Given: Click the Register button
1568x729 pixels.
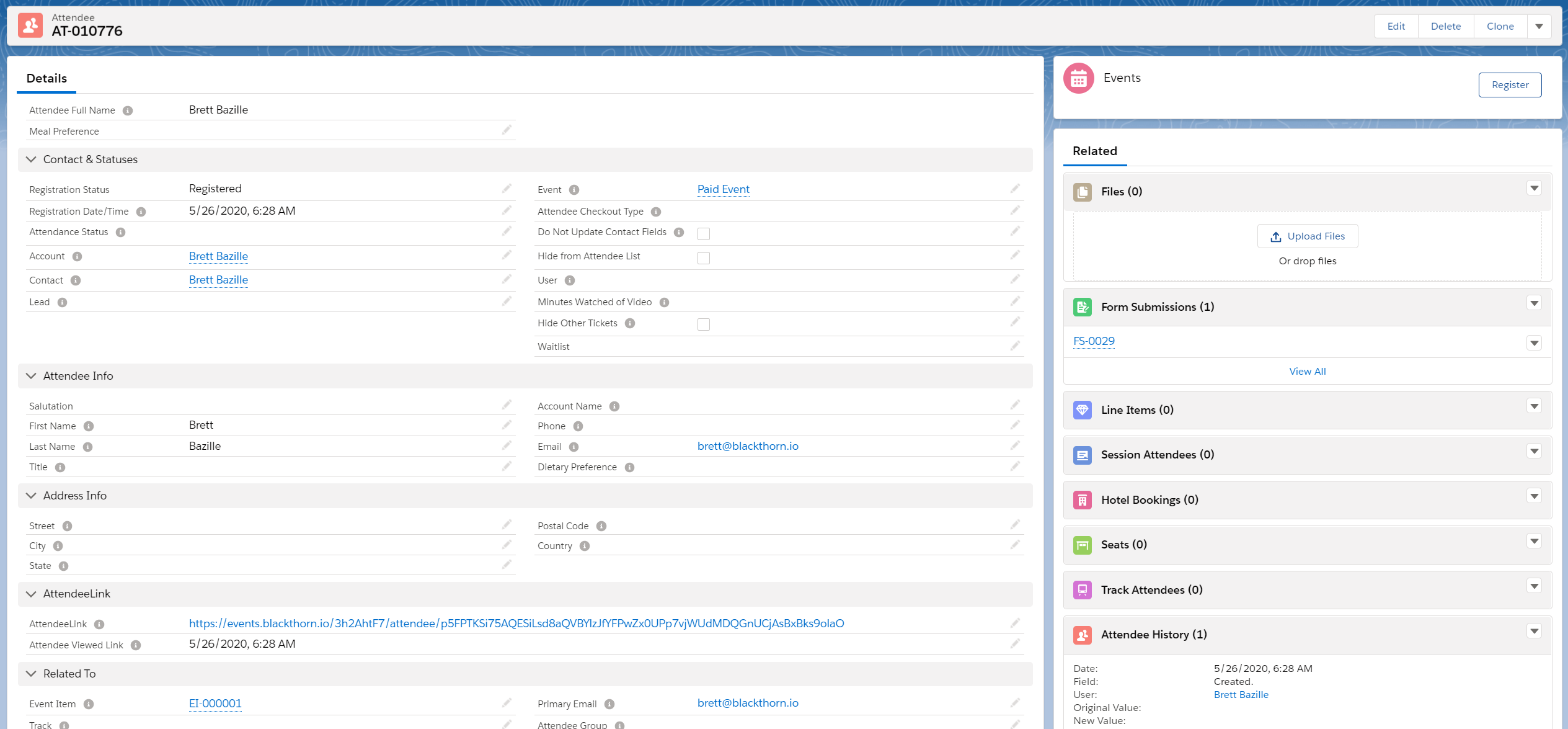Looking at the screenshot, I should tap(1510, 85).
